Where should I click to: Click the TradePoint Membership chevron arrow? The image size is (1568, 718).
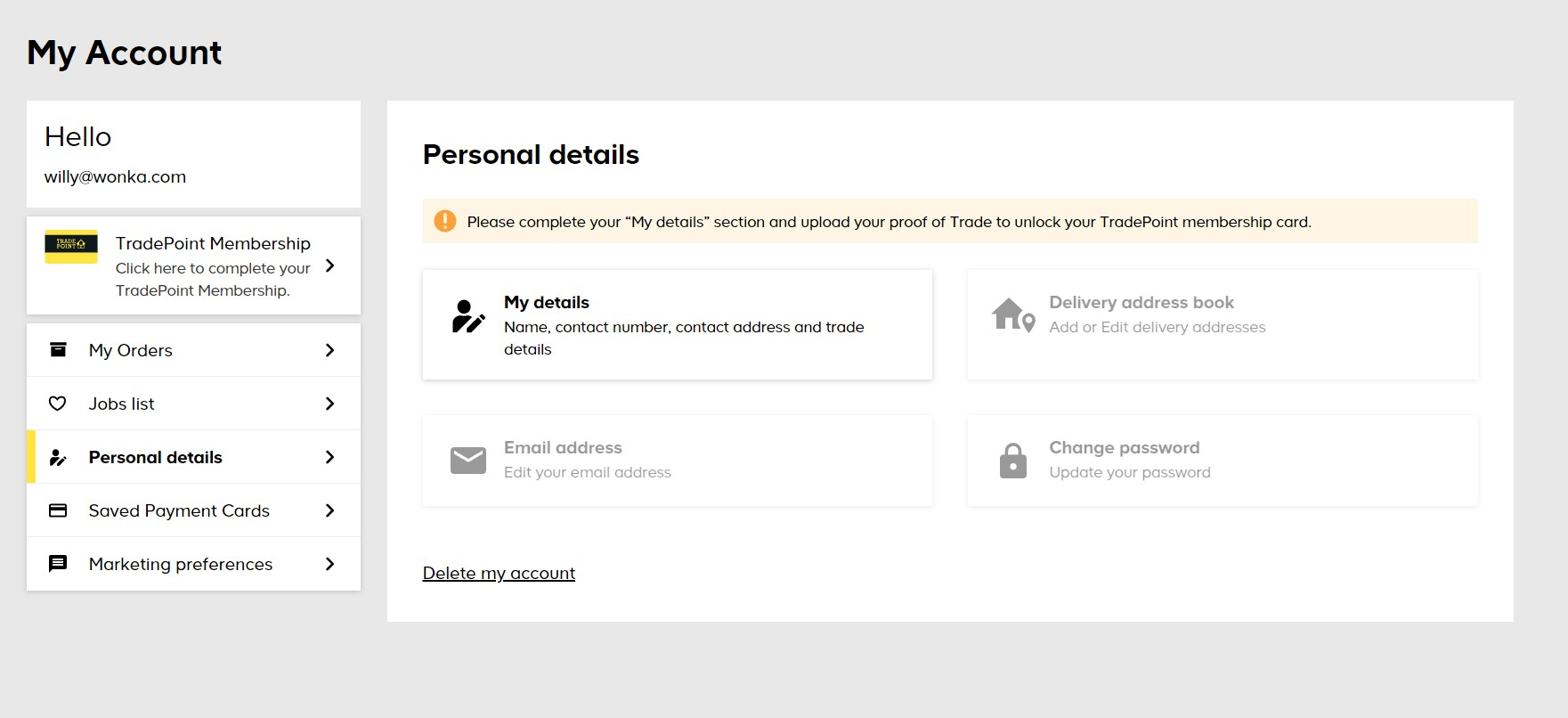click(329, 265)
